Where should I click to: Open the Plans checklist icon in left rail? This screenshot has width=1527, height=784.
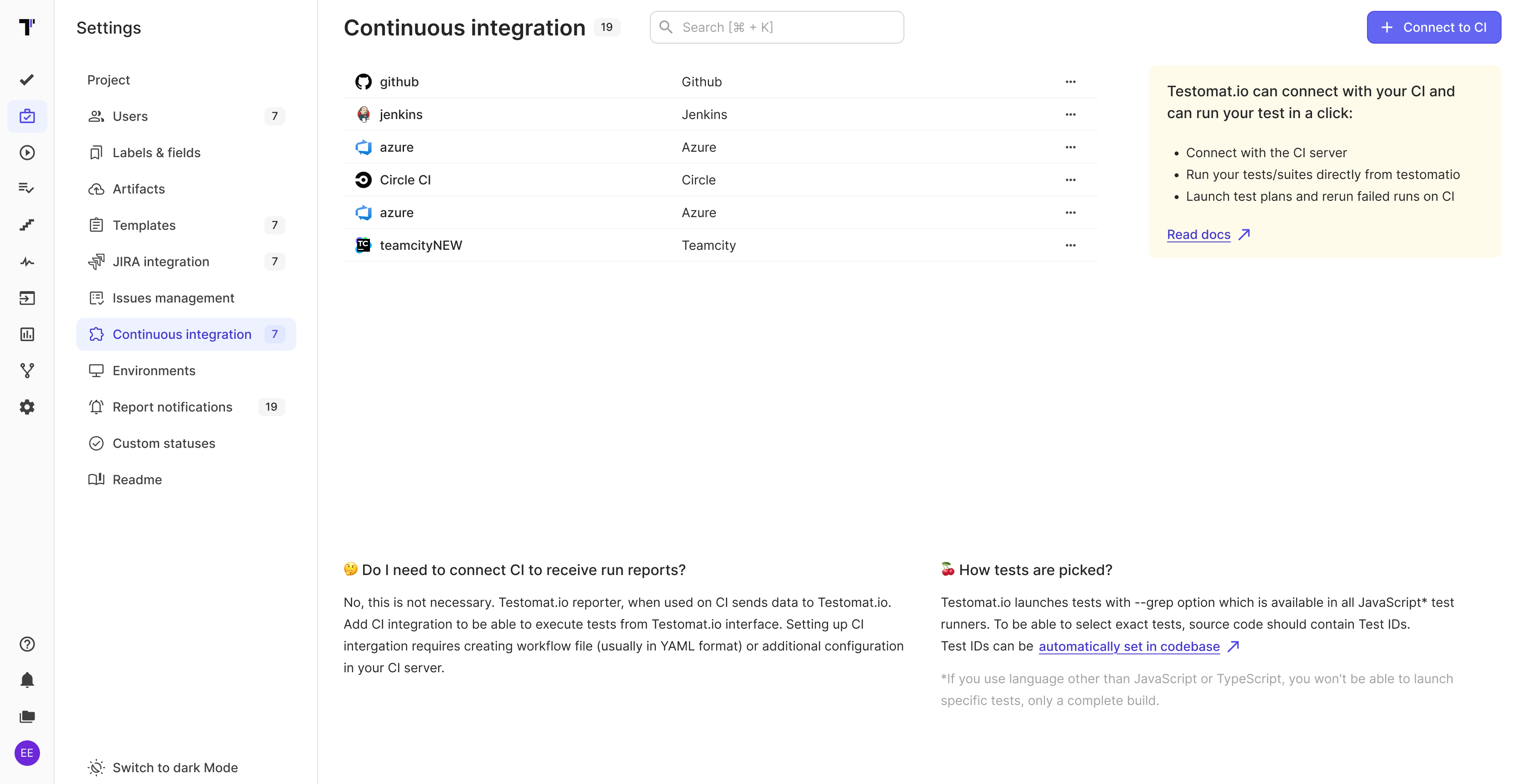[x=27, y=189]
